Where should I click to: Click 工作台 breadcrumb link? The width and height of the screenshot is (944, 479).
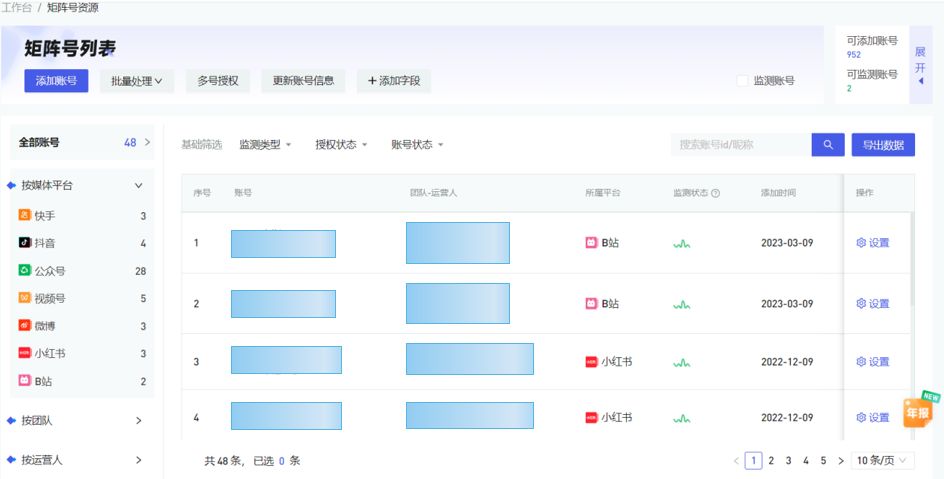(x=15, y=8)
